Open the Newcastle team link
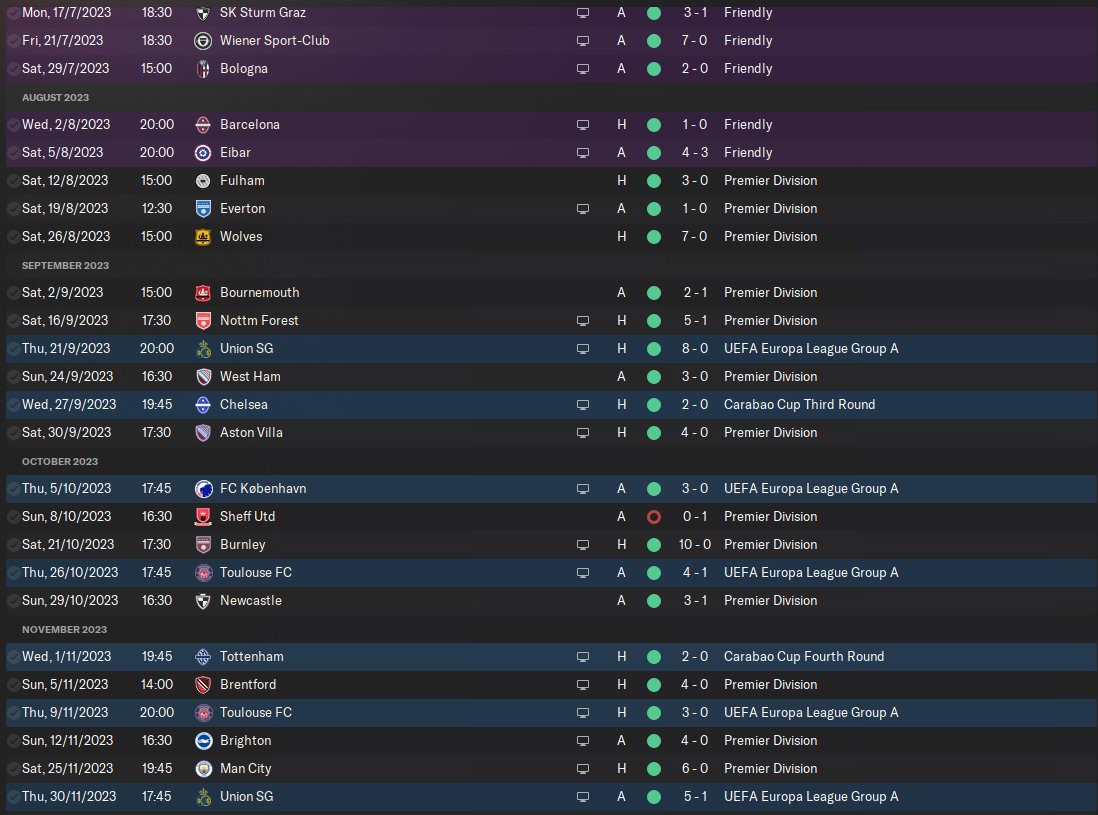The image size is (1098, 815). pyautogui.click(x=250, y=601)
